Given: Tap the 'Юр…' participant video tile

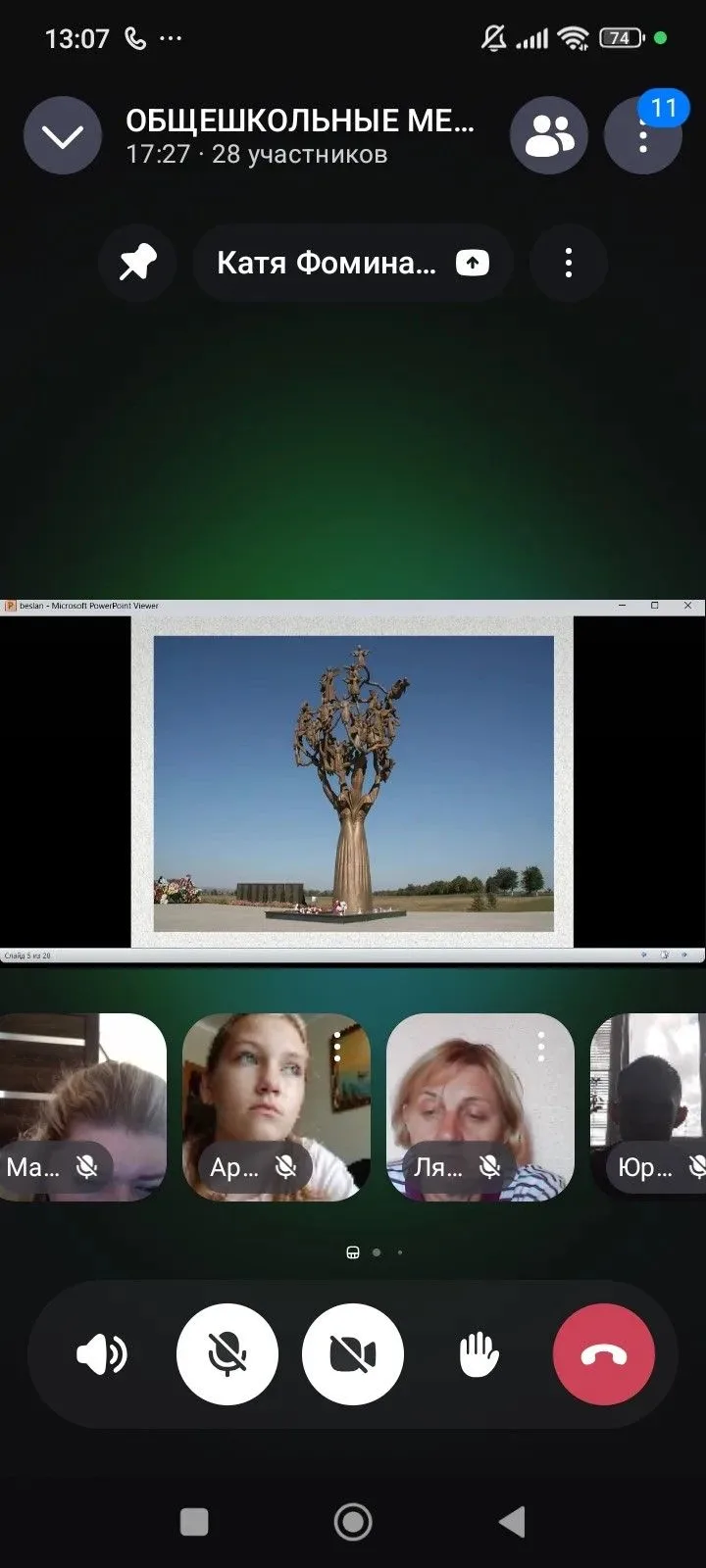Looking at the screenshot, I should (648, 1107).
